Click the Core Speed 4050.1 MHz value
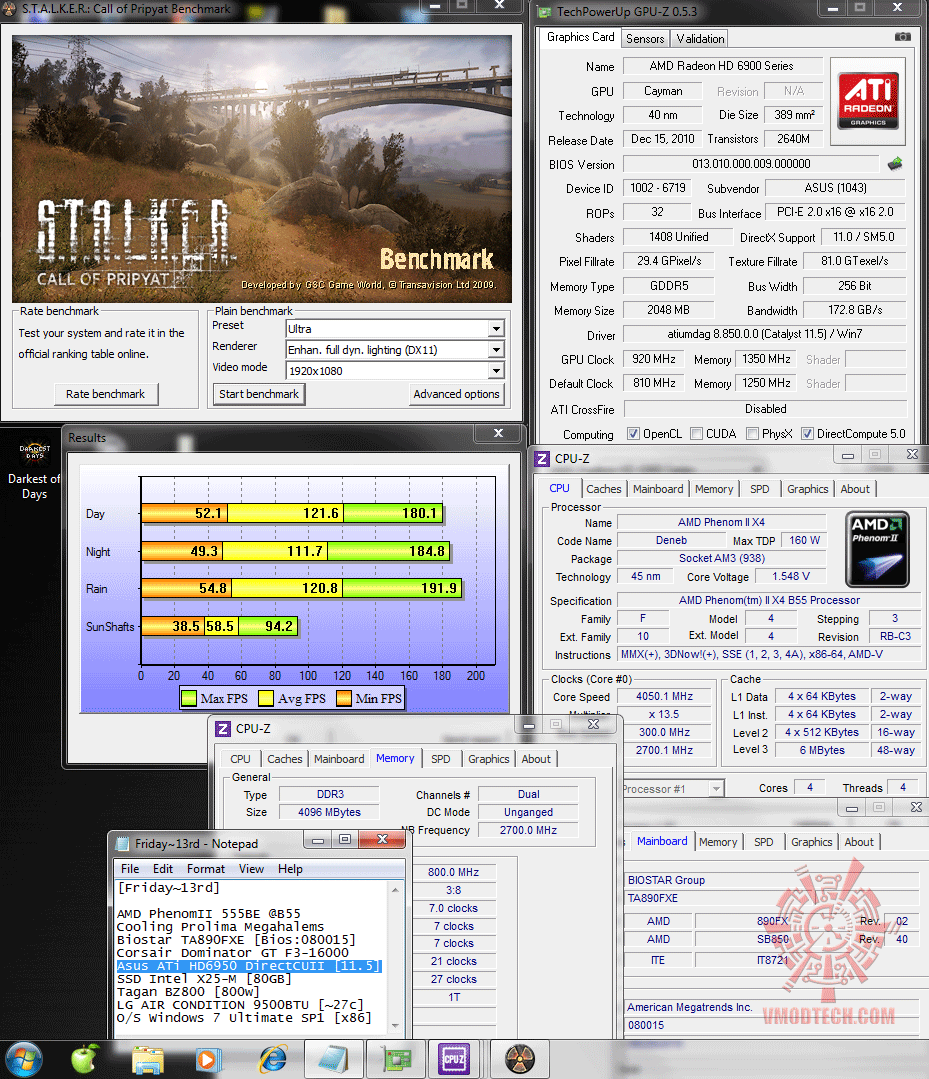Viewport: 929px width, 1079px height. click(664, 696)
